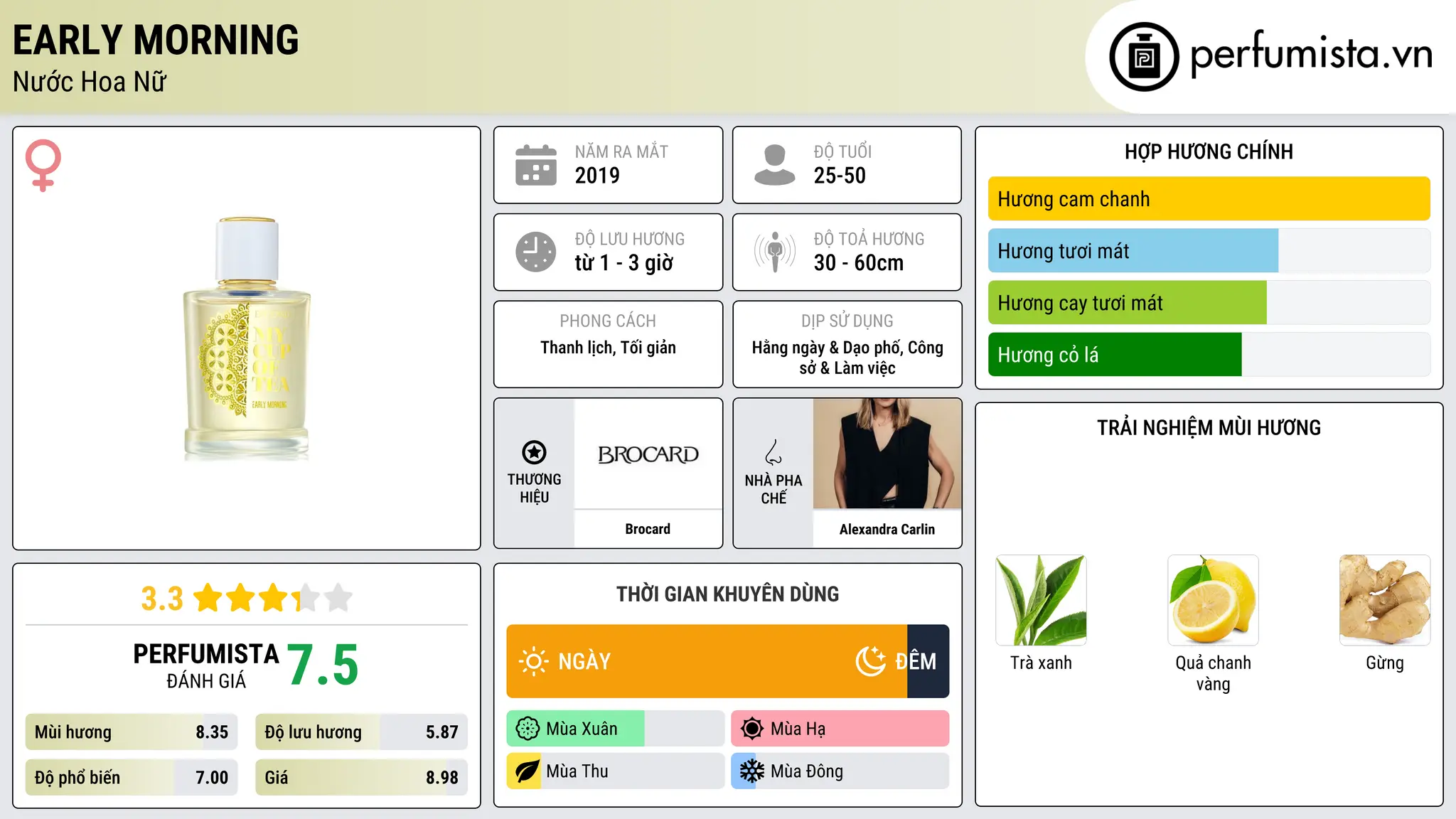Screen dimensions: 1456x819
Task: Click the moon icon next to Đêm
Action: [x=871, y=661]
